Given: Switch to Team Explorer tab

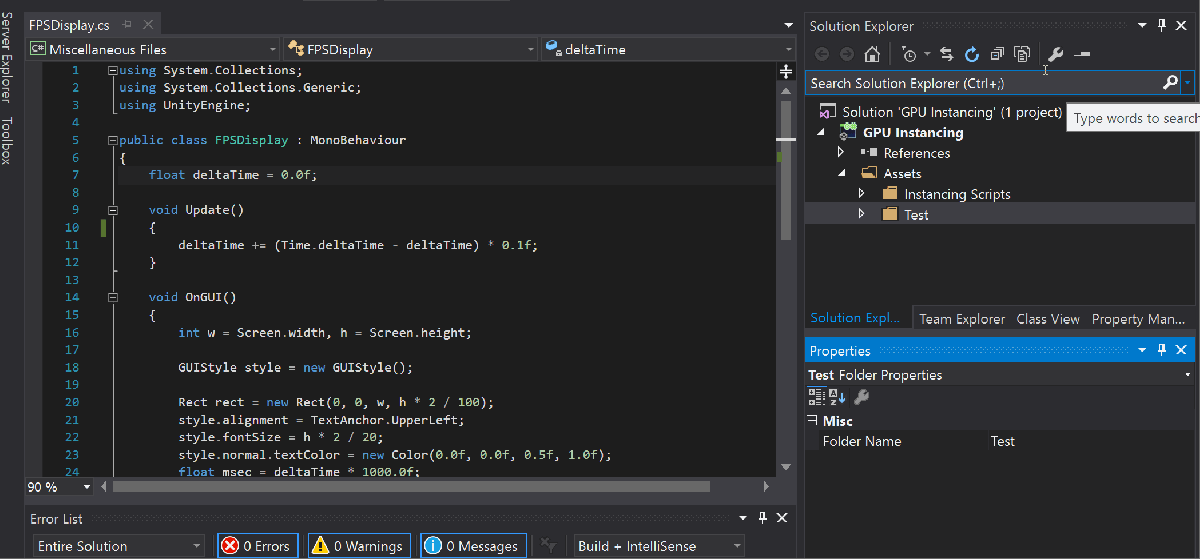Looking at the screenshot, I should (x=962, y=319).
